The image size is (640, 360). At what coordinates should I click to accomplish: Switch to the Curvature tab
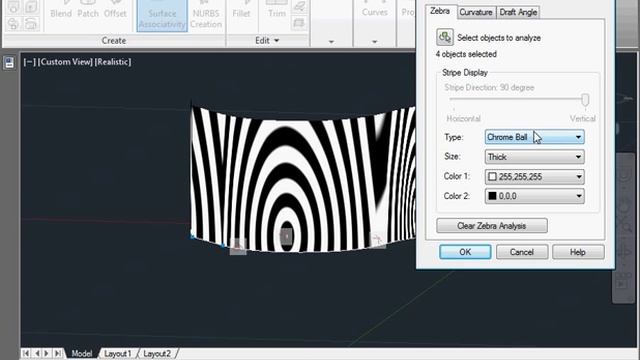[x=476, y=12]
